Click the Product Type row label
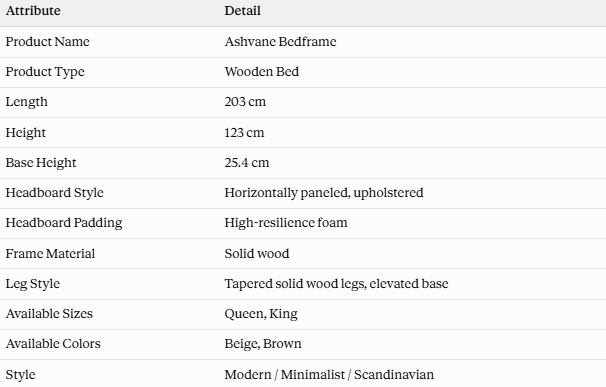 [45, 72]
